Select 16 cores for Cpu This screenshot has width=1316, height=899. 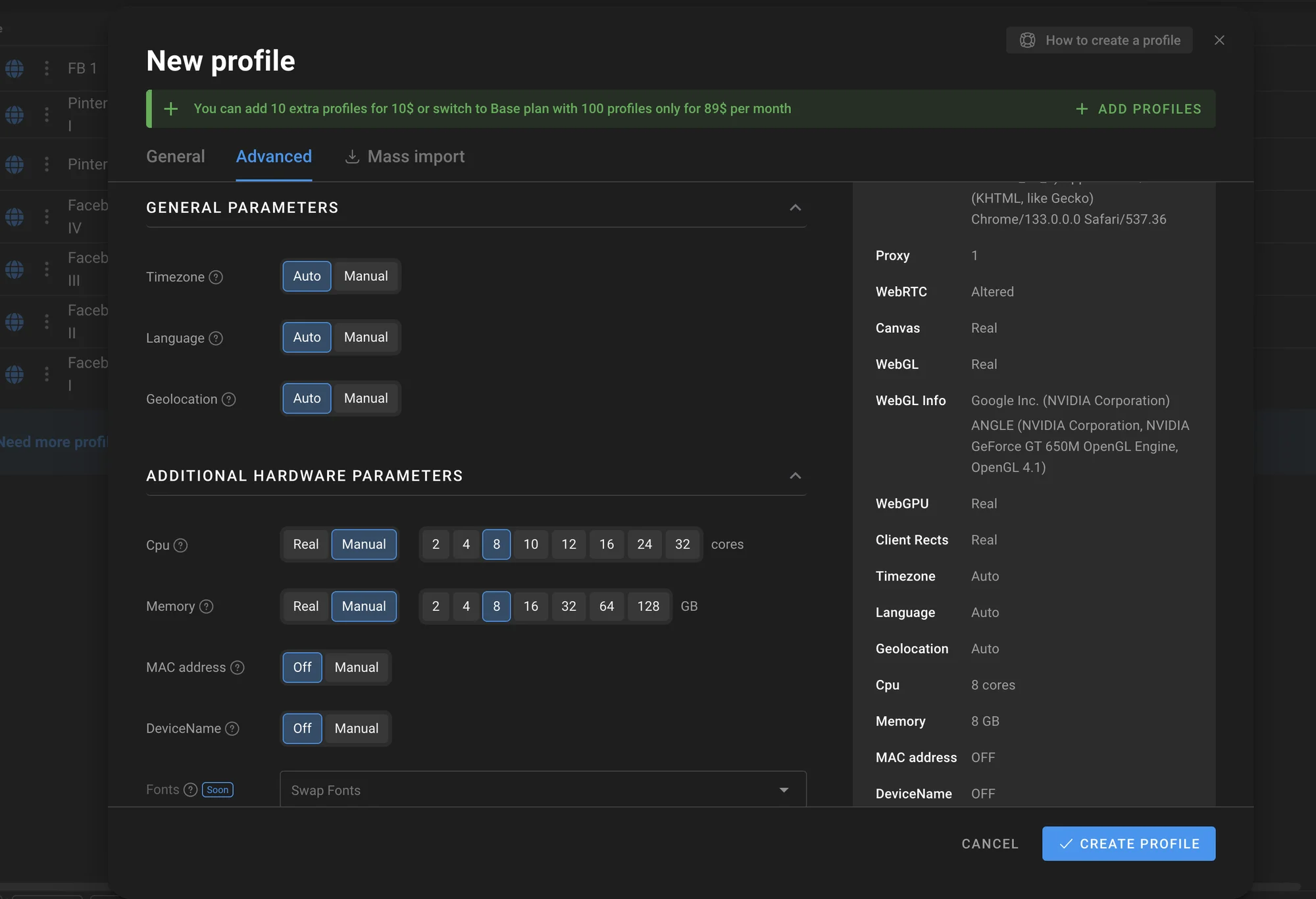[606, 545]
